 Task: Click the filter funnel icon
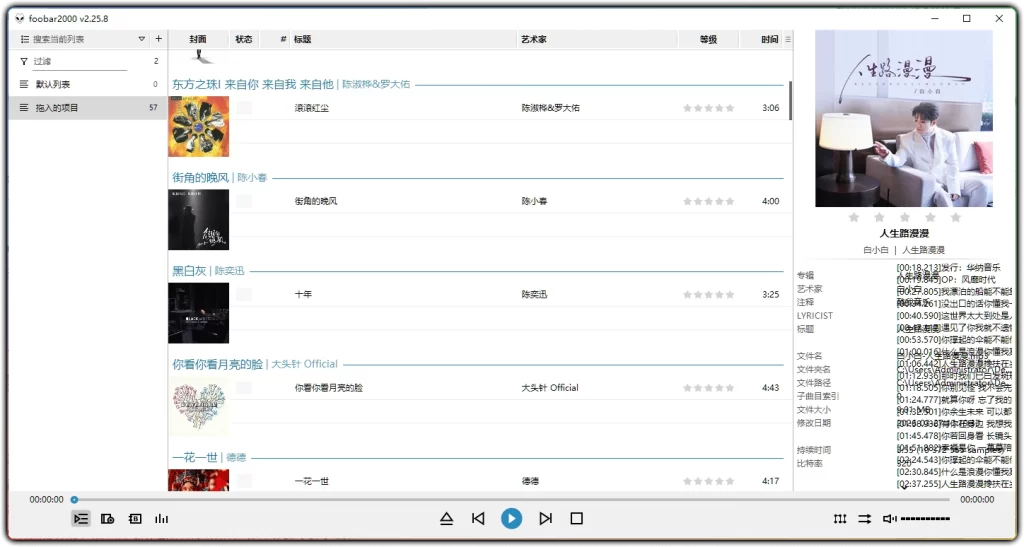(24, 61)
